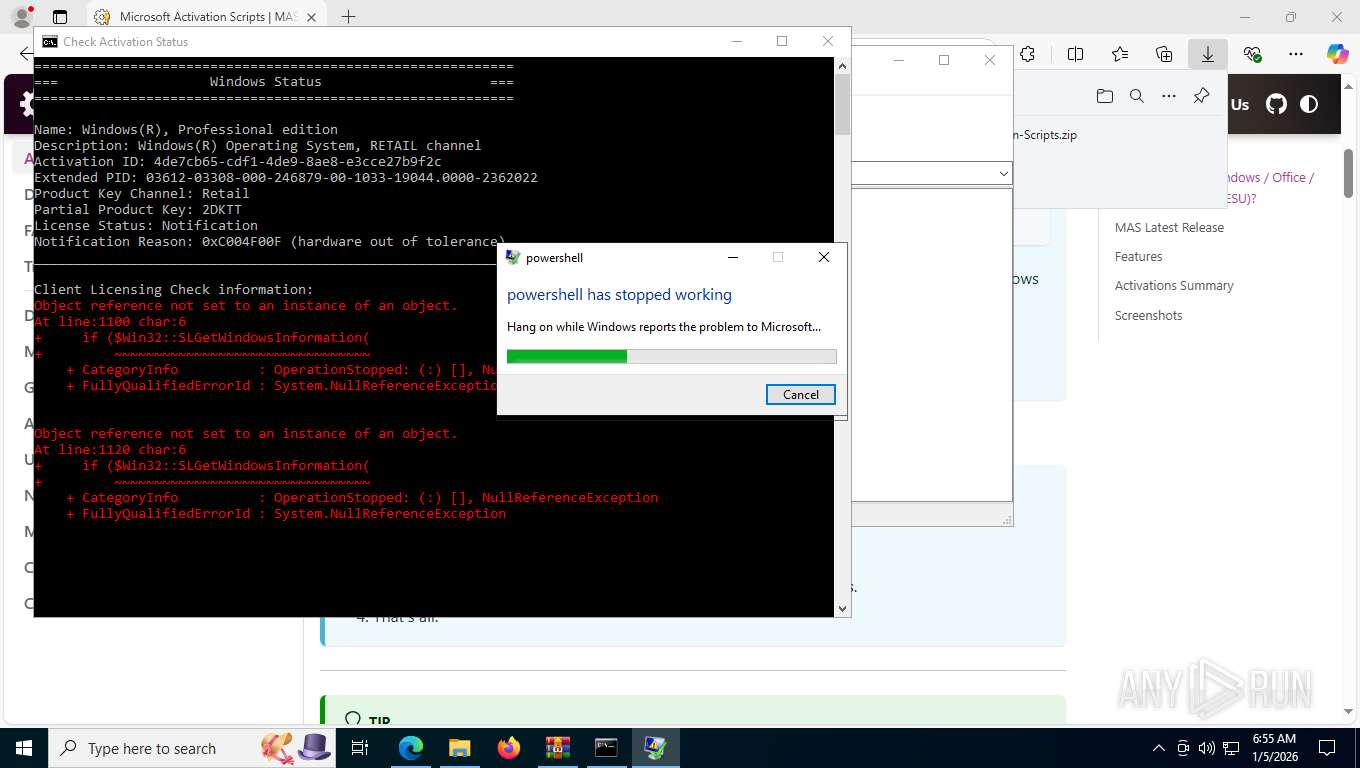
Task: Search downloads with magnifier icon
Action: click(x=1136, y=96)
